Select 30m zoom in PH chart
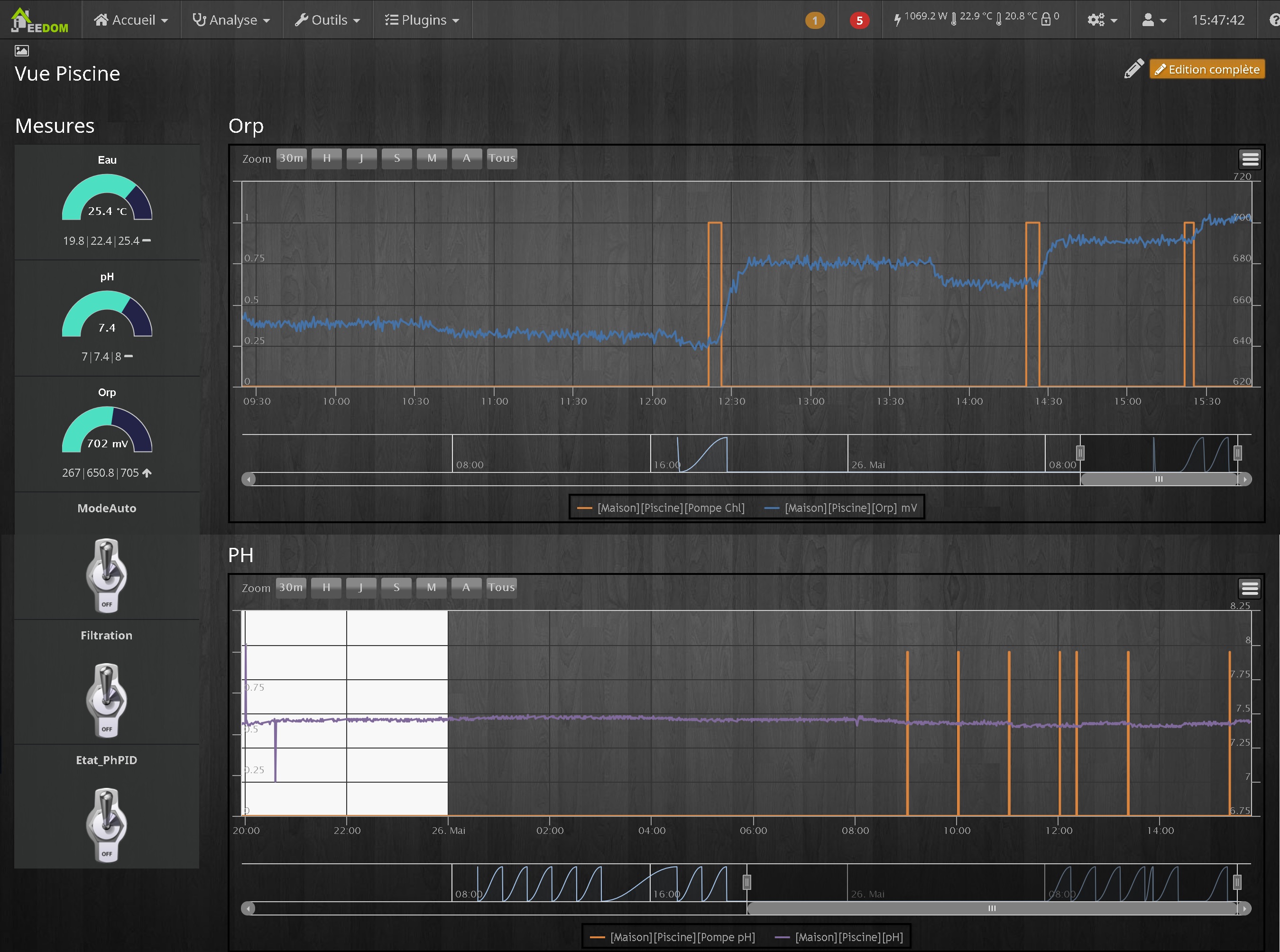The height and width of the screenshot is (952, 1280). pyautogui.click(x=291, y=588)
